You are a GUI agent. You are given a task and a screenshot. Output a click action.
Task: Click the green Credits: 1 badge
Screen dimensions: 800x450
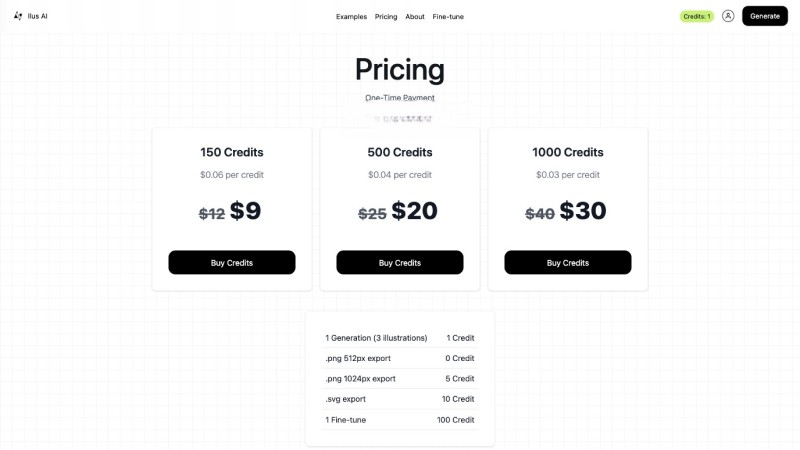coord(696,16)
